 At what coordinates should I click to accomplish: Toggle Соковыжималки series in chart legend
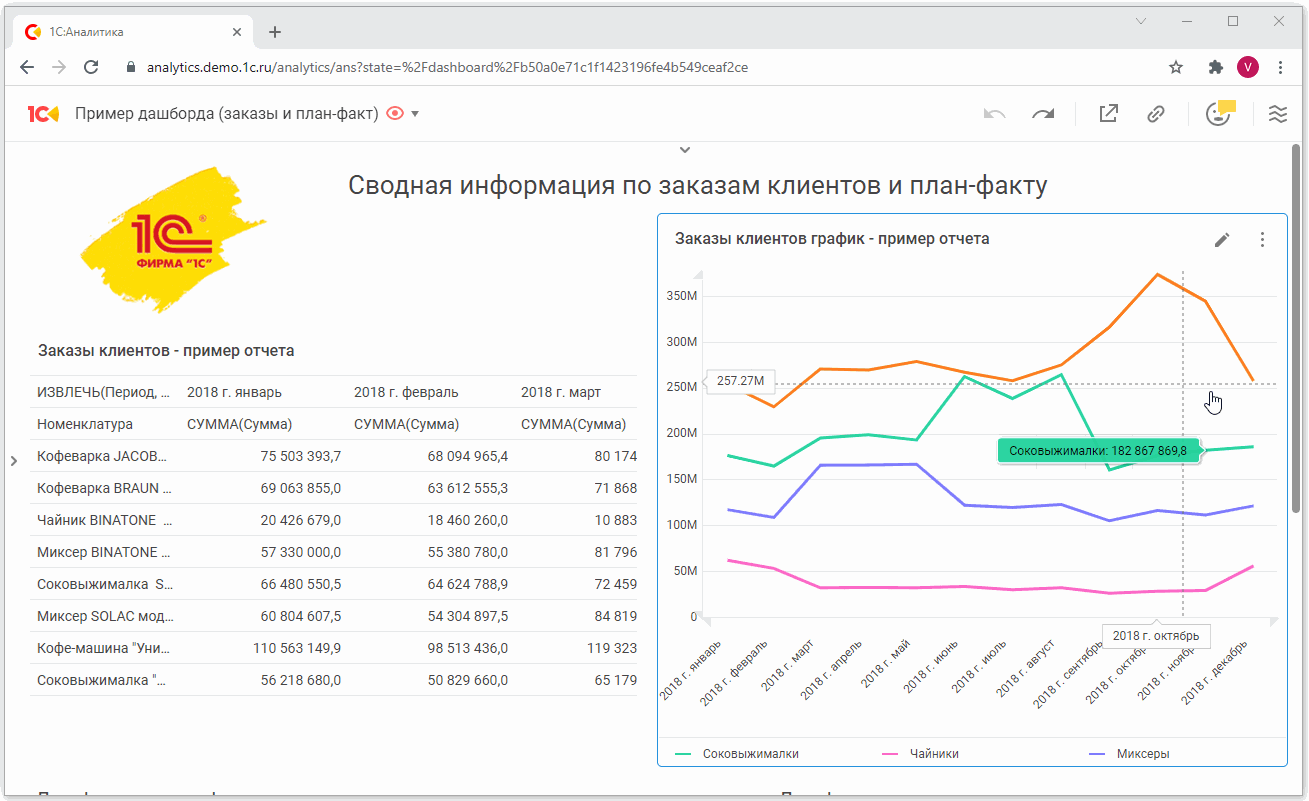(750, 754)
